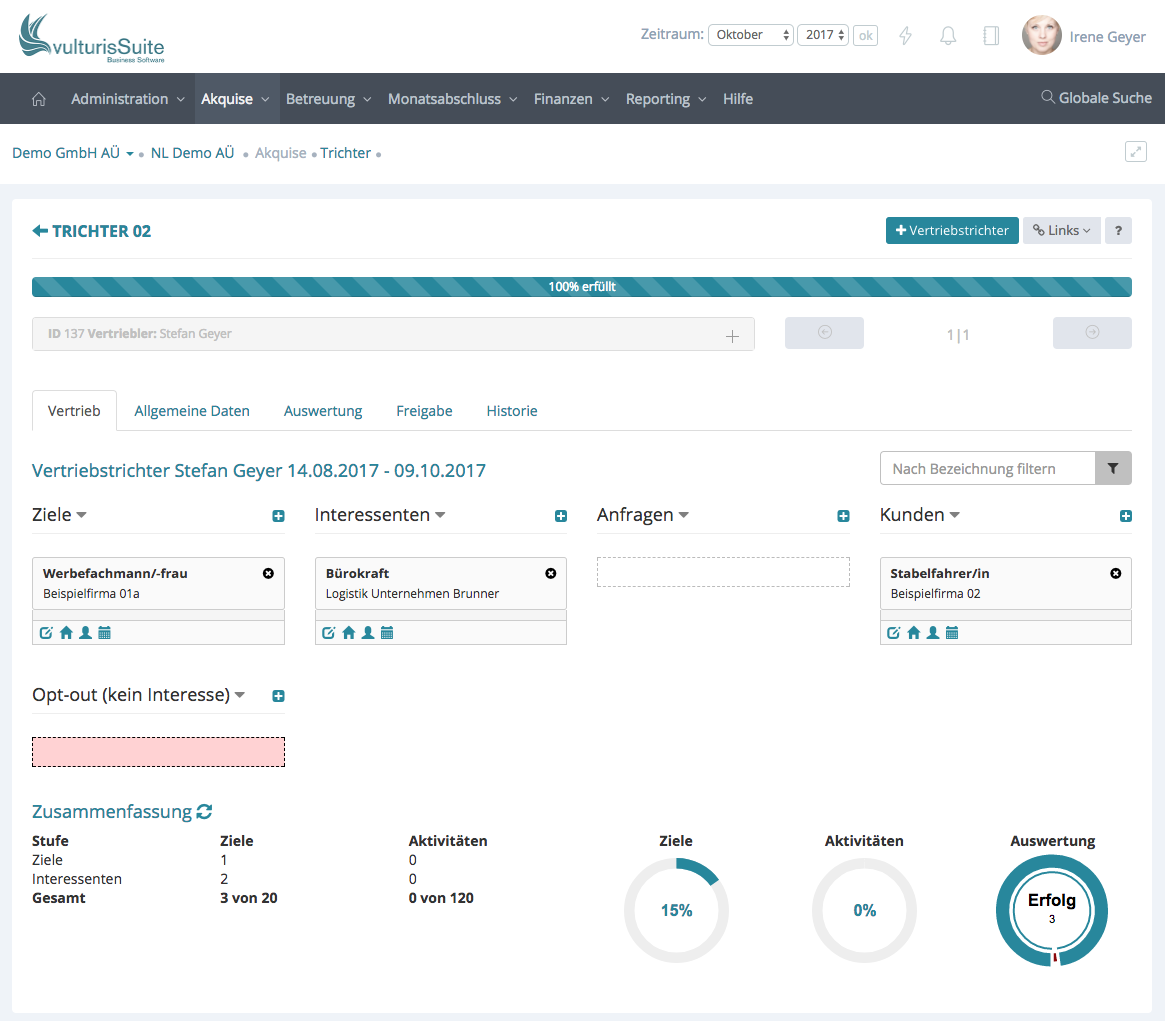Switch to the Auswertung tab

pos(323,411)
